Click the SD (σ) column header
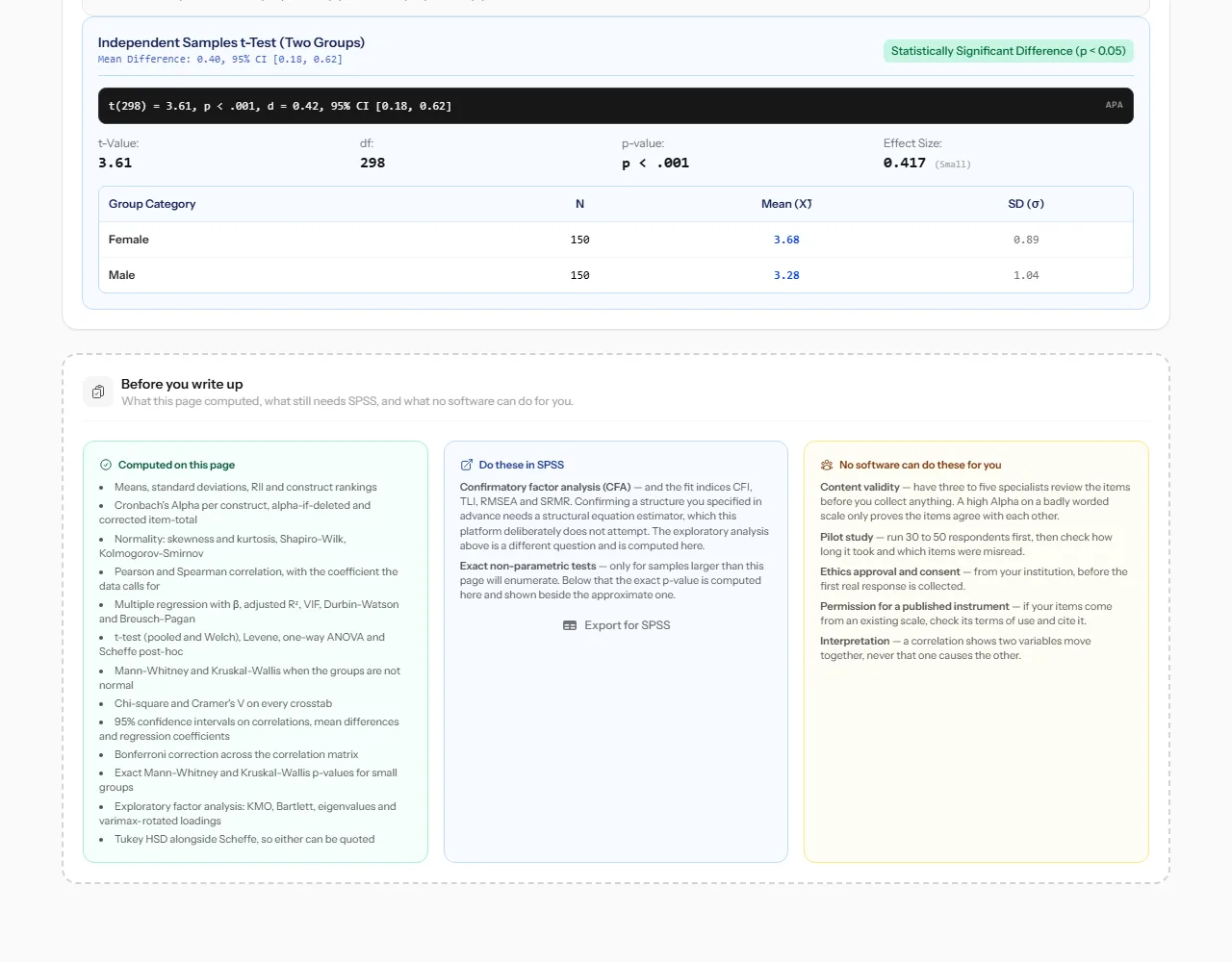Image resolution: width=1232 pixels, height=962 pixels. (1026, 204)
